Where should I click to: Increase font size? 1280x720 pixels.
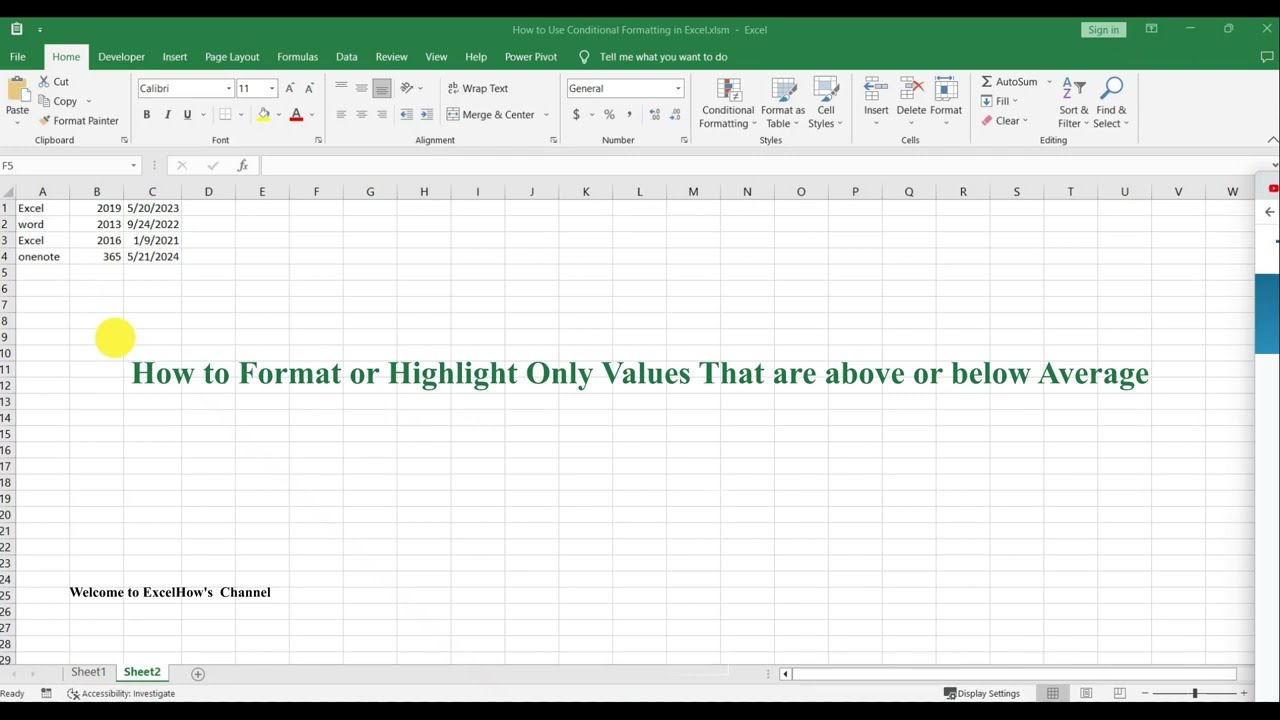coord(289,88)
